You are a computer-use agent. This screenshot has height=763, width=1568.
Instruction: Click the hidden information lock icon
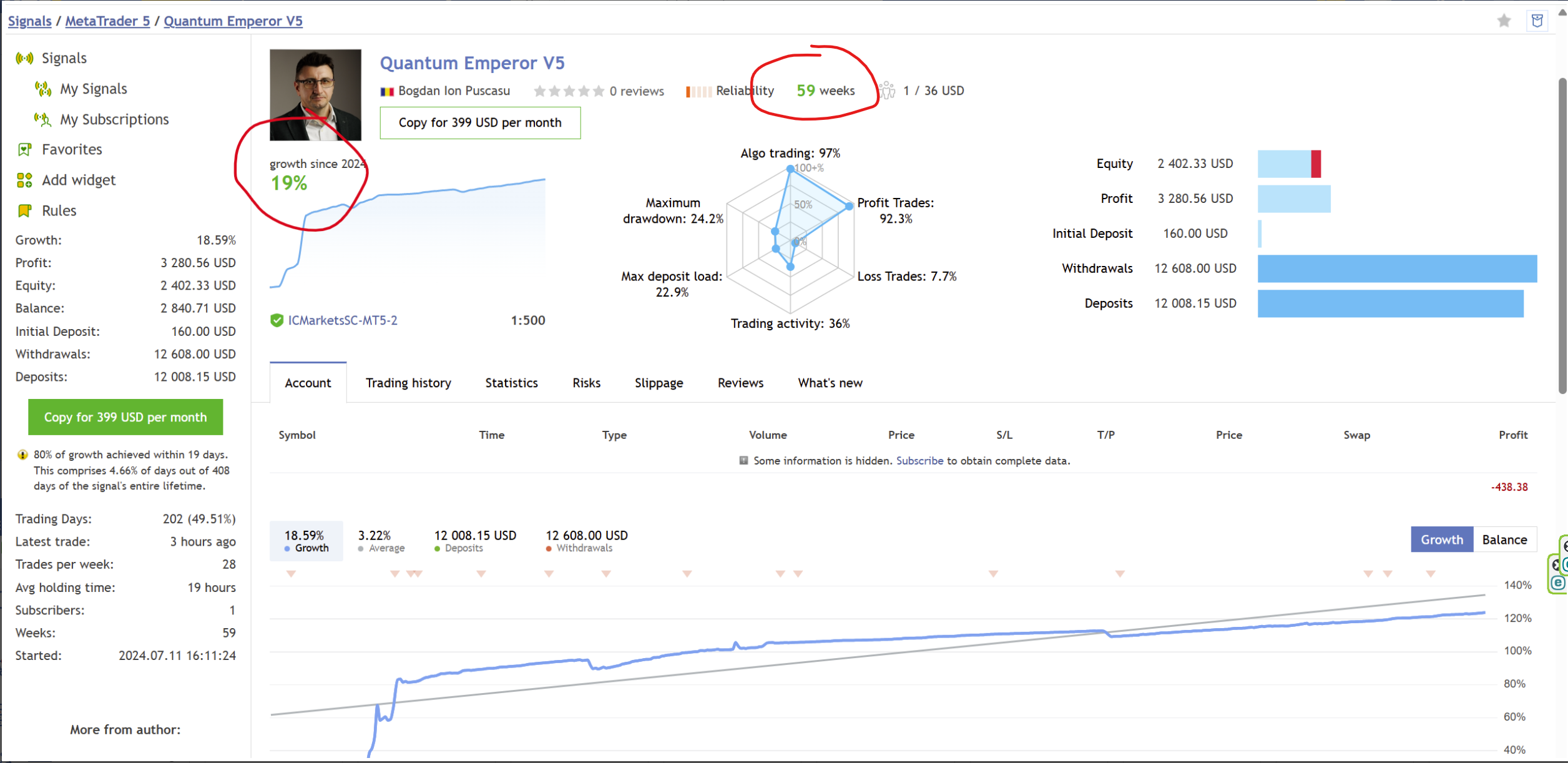(743, 461)
